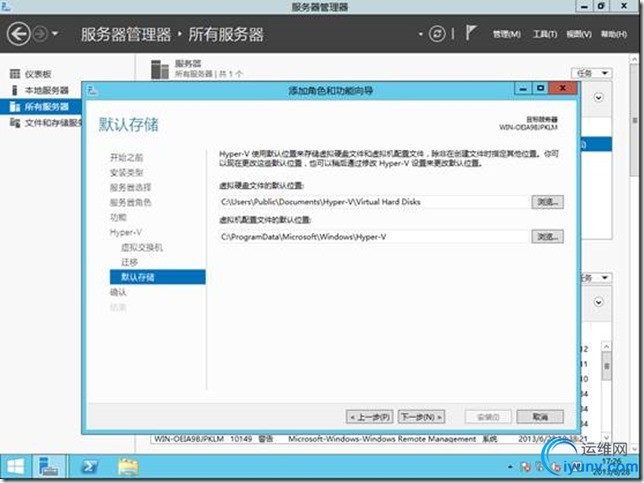Click the large servers tile icon in the header
This screenshot has width=644, height=483.
tap(160, 69)
